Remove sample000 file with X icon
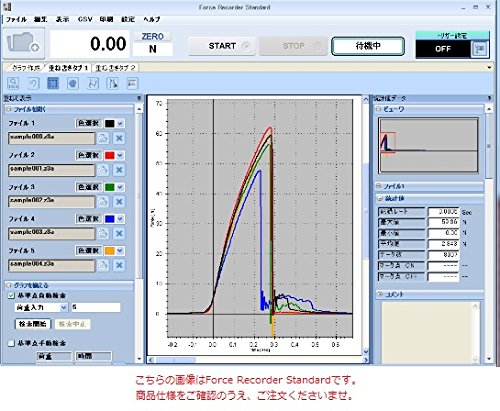Image resolution: width=500 pixels, height=411 pixels. pyautogui.click(x=119, y=138)
